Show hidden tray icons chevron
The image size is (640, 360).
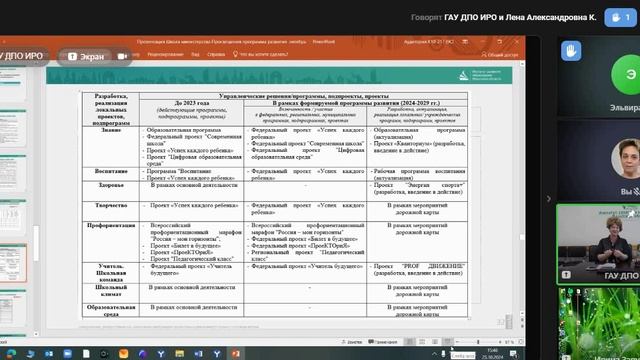(434, 354)
